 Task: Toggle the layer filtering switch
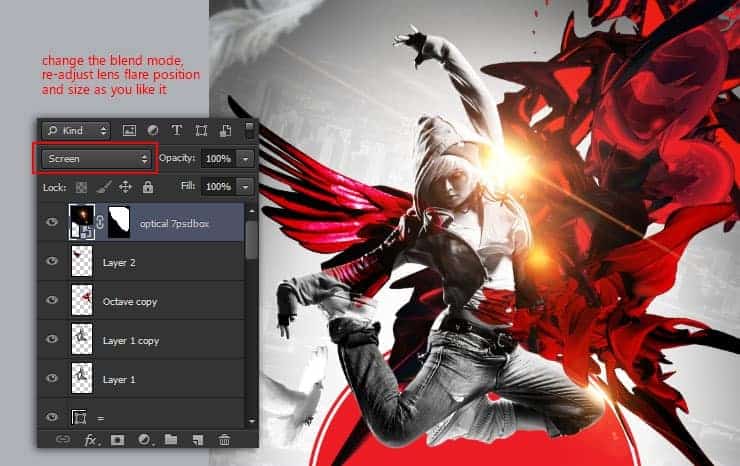tap(250, 130)
